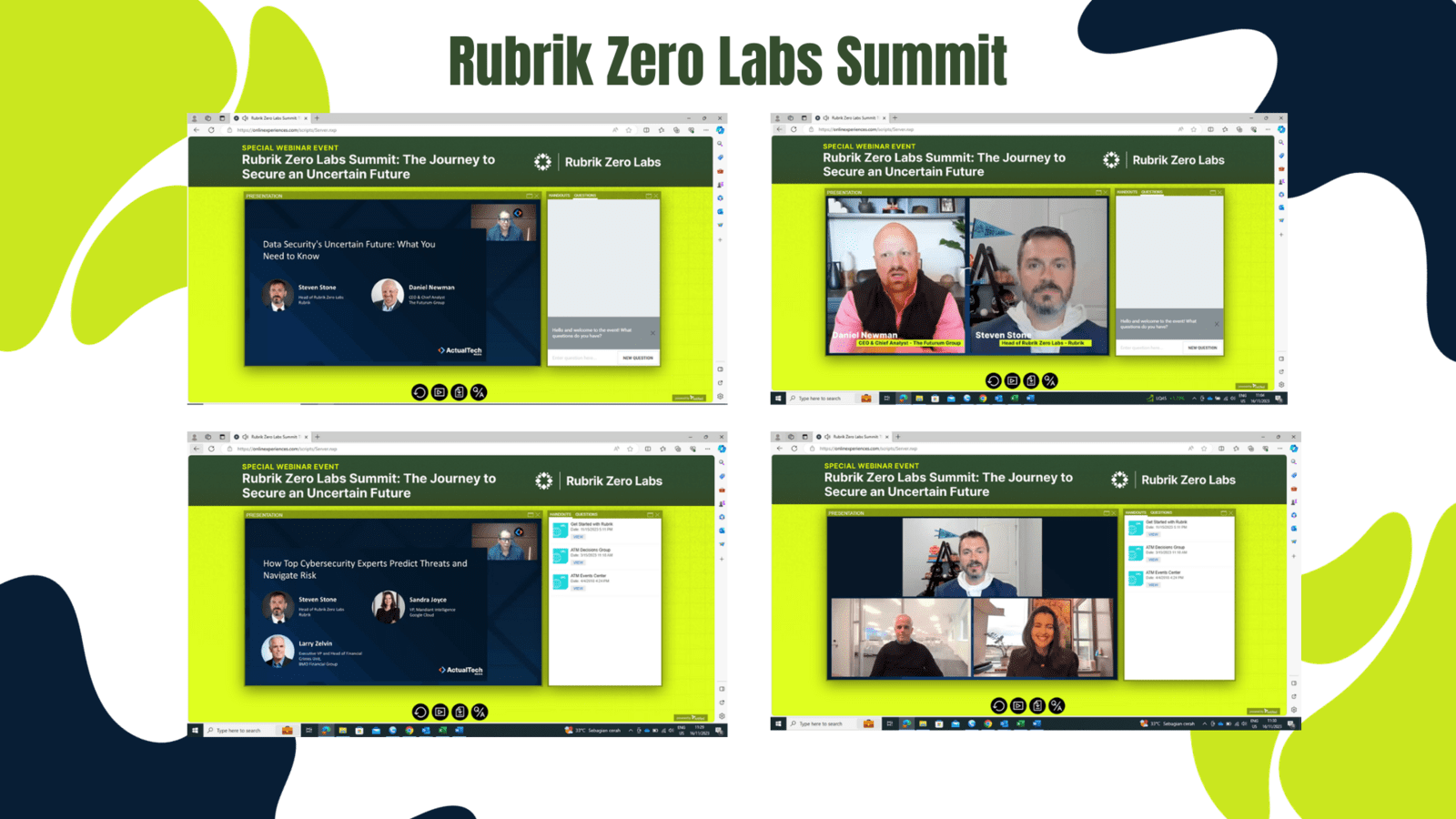Open media player dock icon under three-speaker video
1456x819 pixels.
(x=1018, y=705)
